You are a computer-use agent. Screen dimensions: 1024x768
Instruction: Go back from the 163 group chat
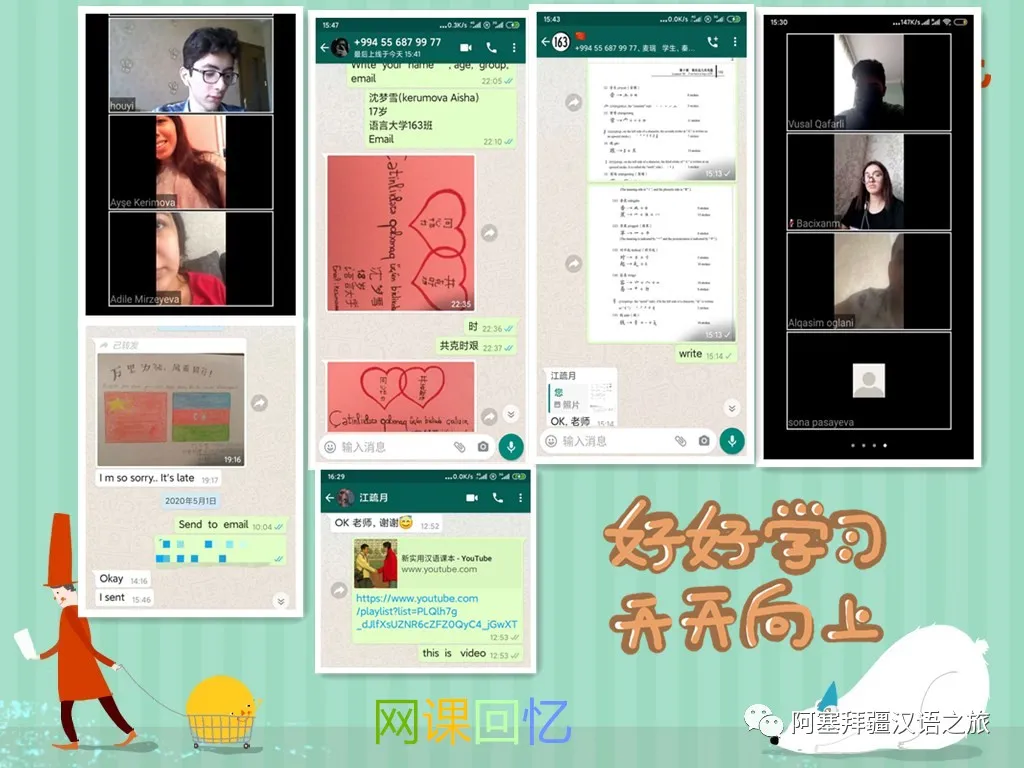click(545, 42)
